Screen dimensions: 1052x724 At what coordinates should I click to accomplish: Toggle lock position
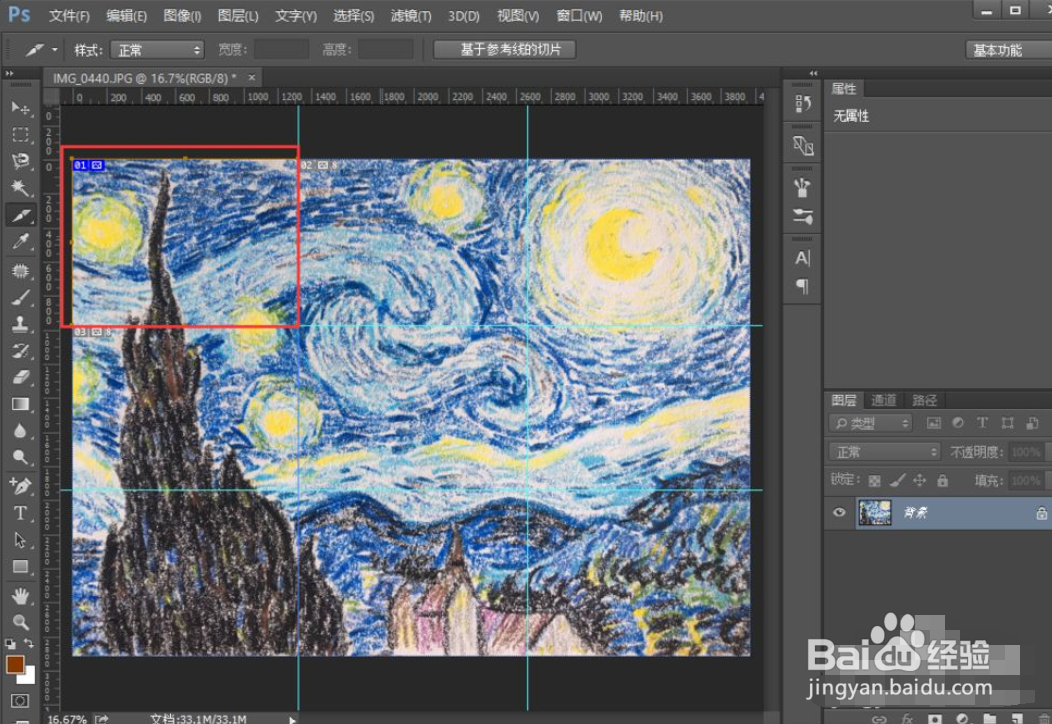920,480
